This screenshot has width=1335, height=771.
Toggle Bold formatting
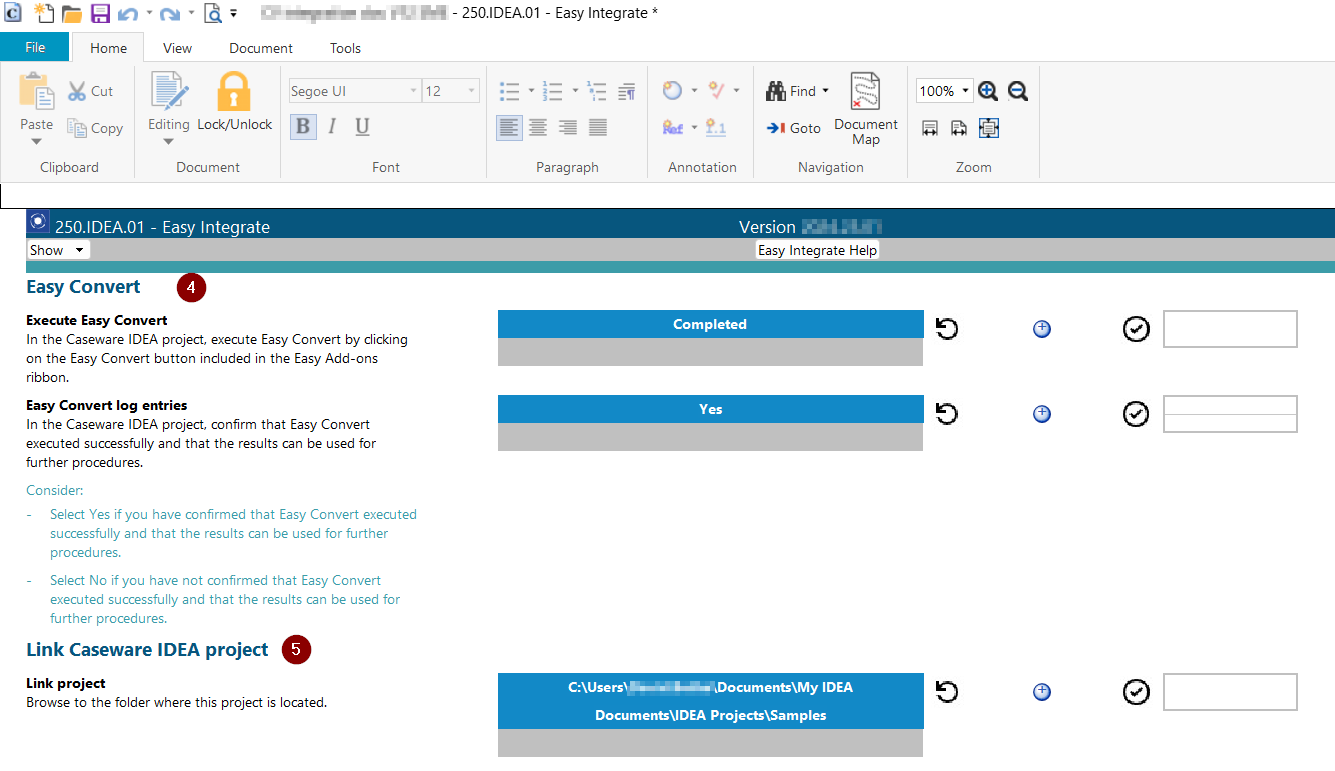302,126
